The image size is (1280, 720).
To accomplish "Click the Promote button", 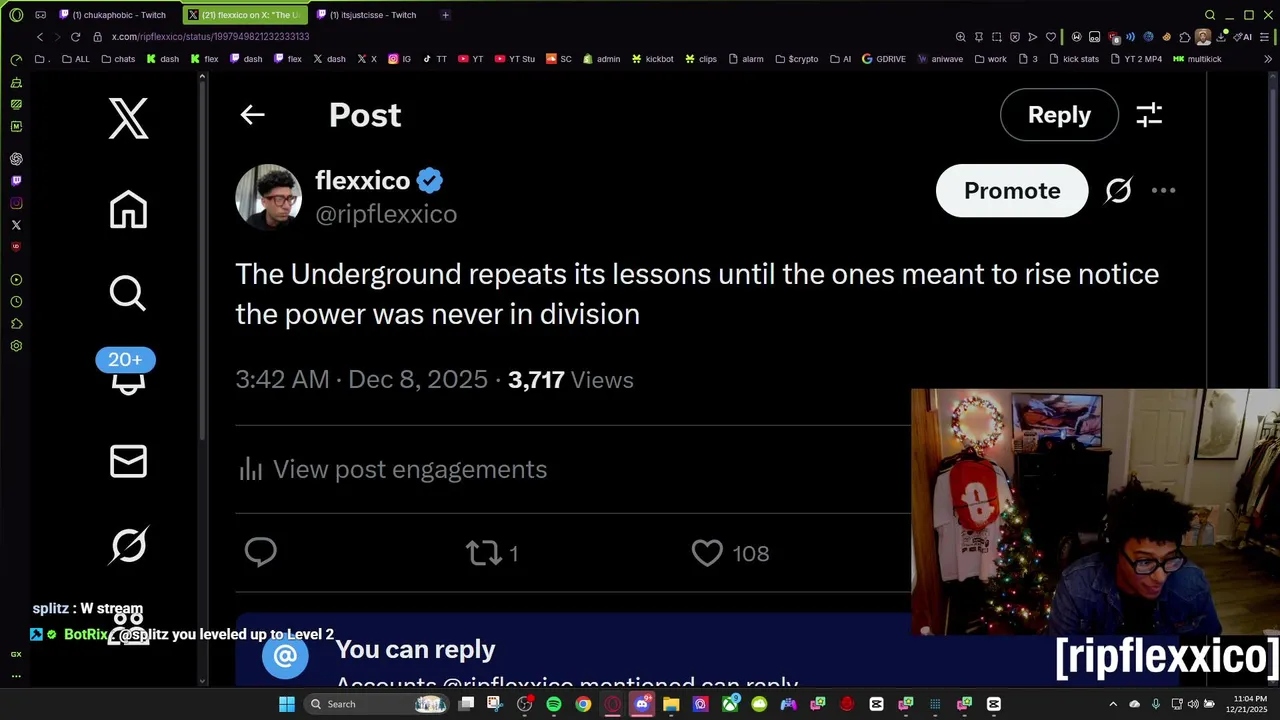I will click(x=1012, y=190).
